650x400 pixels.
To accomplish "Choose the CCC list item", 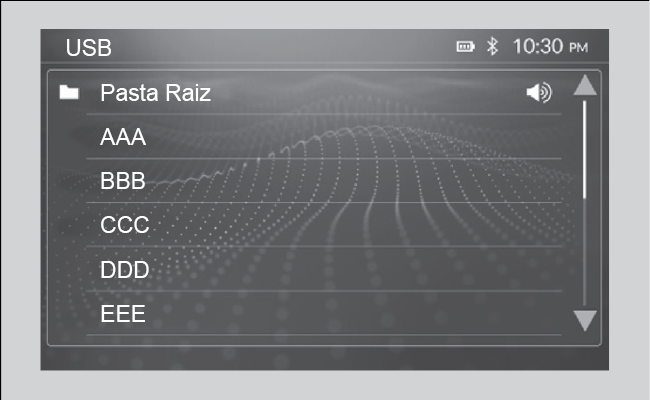I will pyautogui.click(x=125, y=225).
